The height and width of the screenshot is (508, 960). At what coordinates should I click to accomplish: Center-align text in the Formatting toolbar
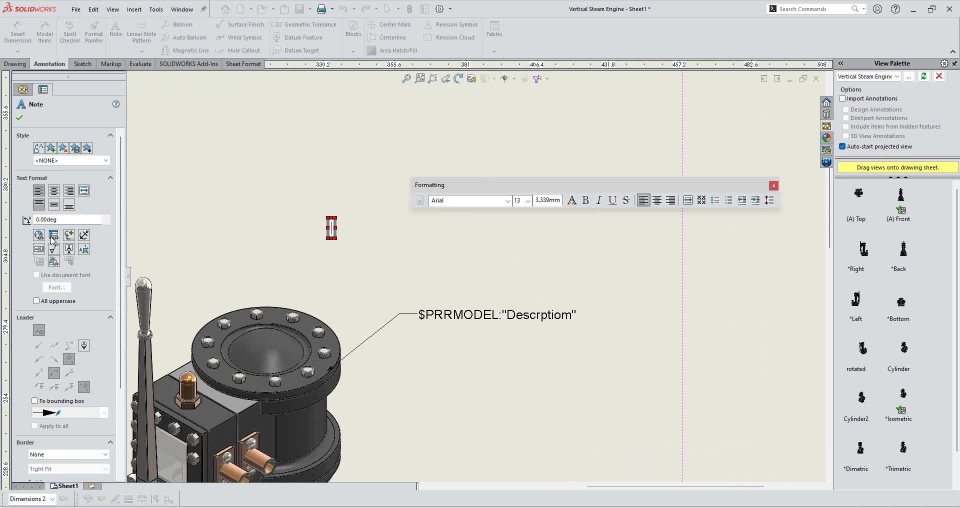[x=657, y=200]
